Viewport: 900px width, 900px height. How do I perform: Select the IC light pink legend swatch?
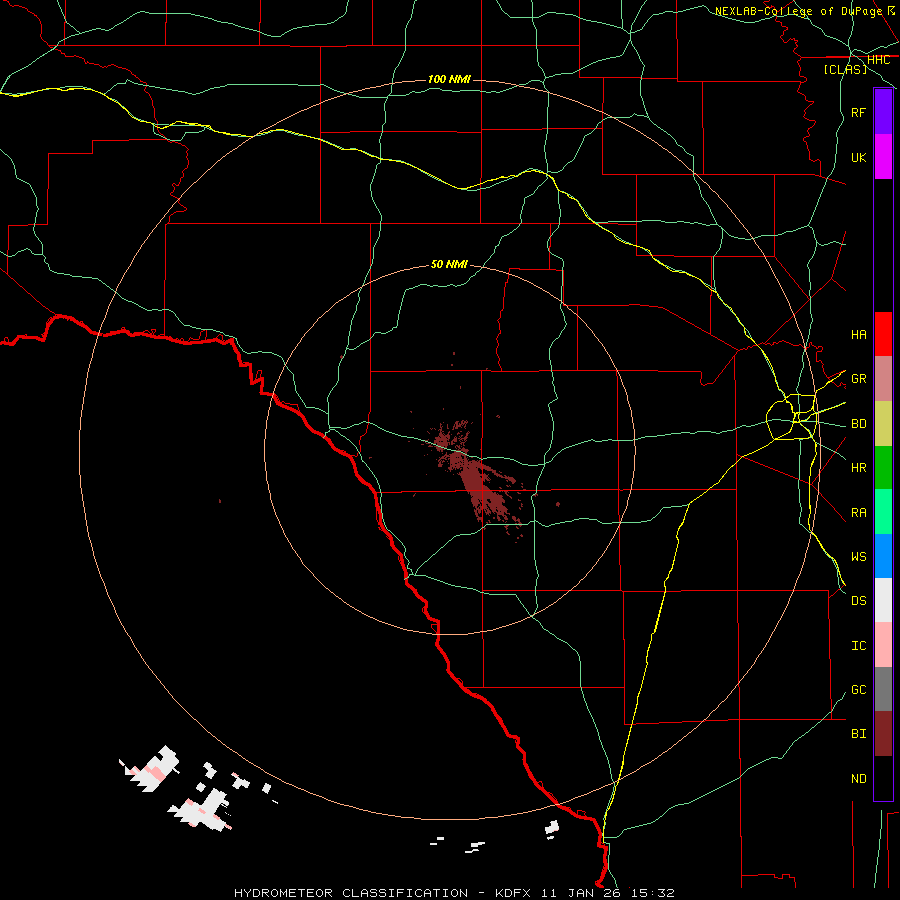883,645
